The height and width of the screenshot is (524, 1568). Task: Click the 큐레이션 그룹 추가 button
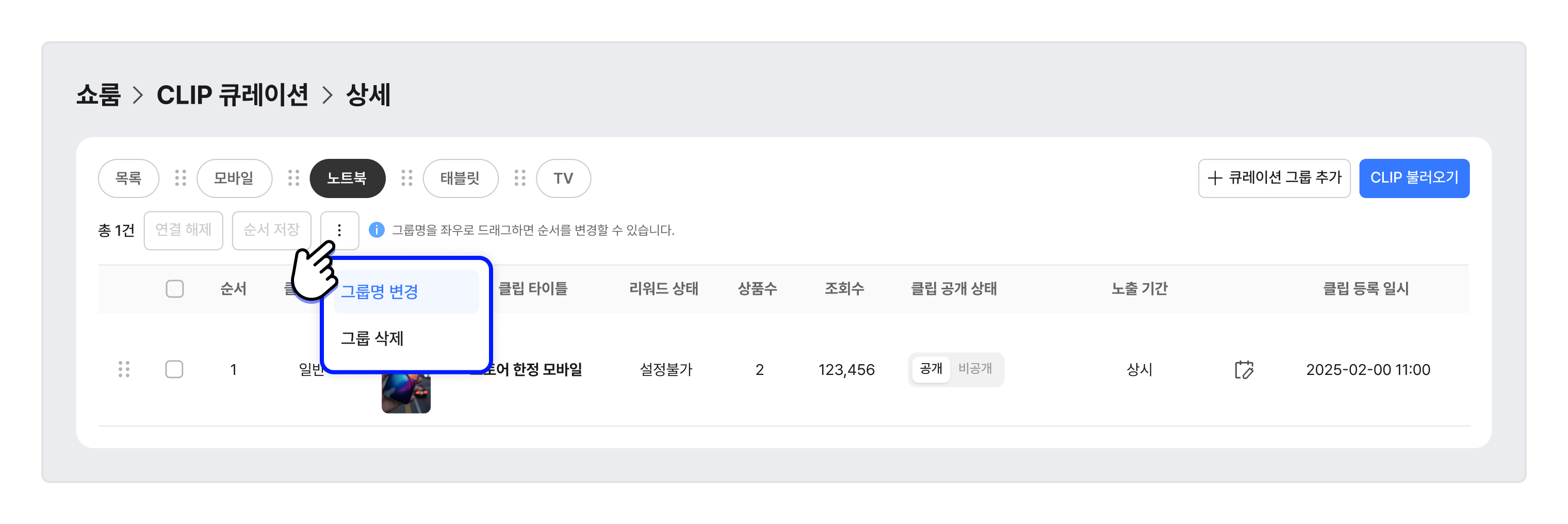(x=1273, y=178)
